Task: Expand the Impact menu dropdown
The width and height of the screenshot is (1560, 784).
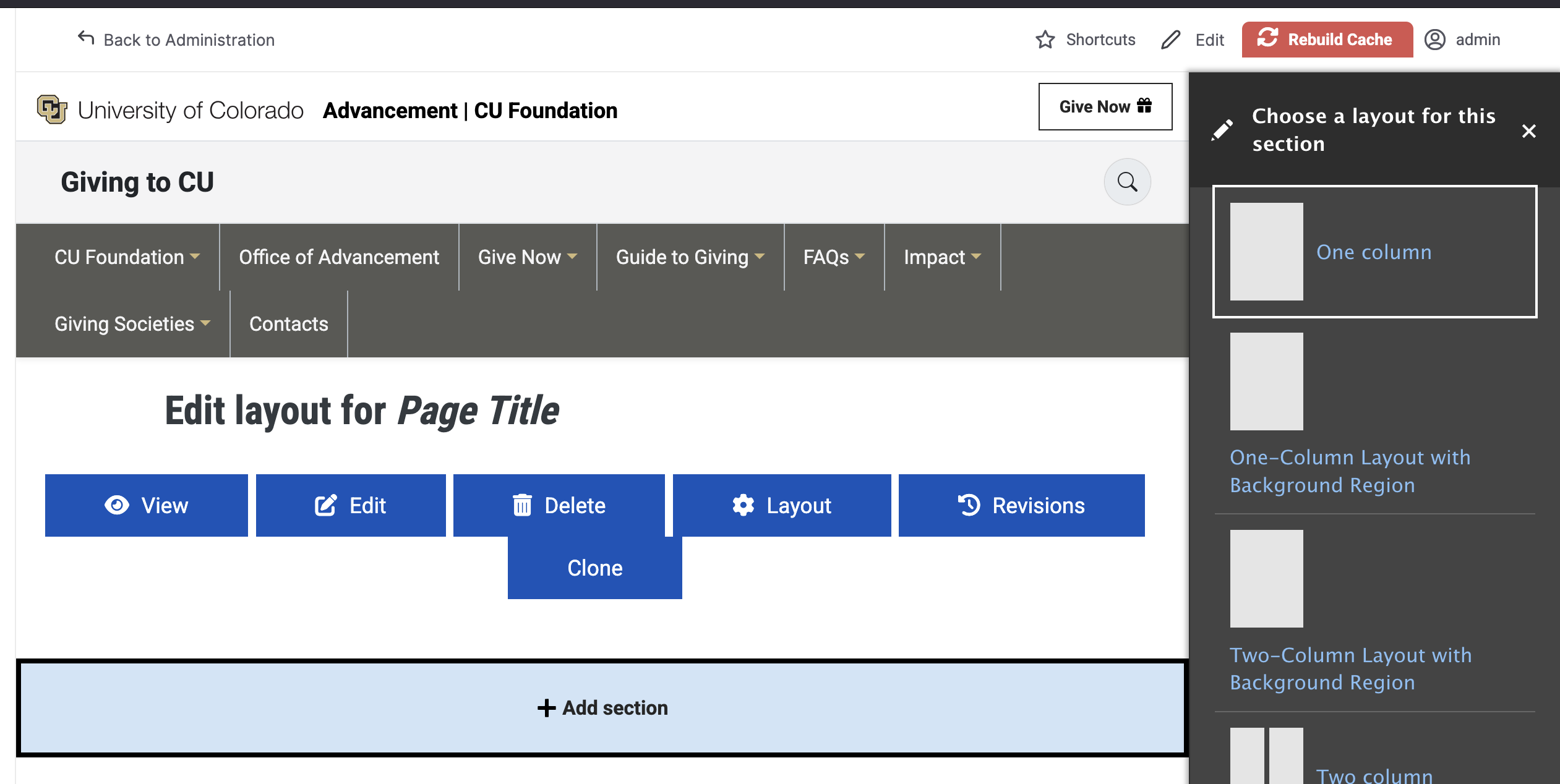Action: point(976,256)
